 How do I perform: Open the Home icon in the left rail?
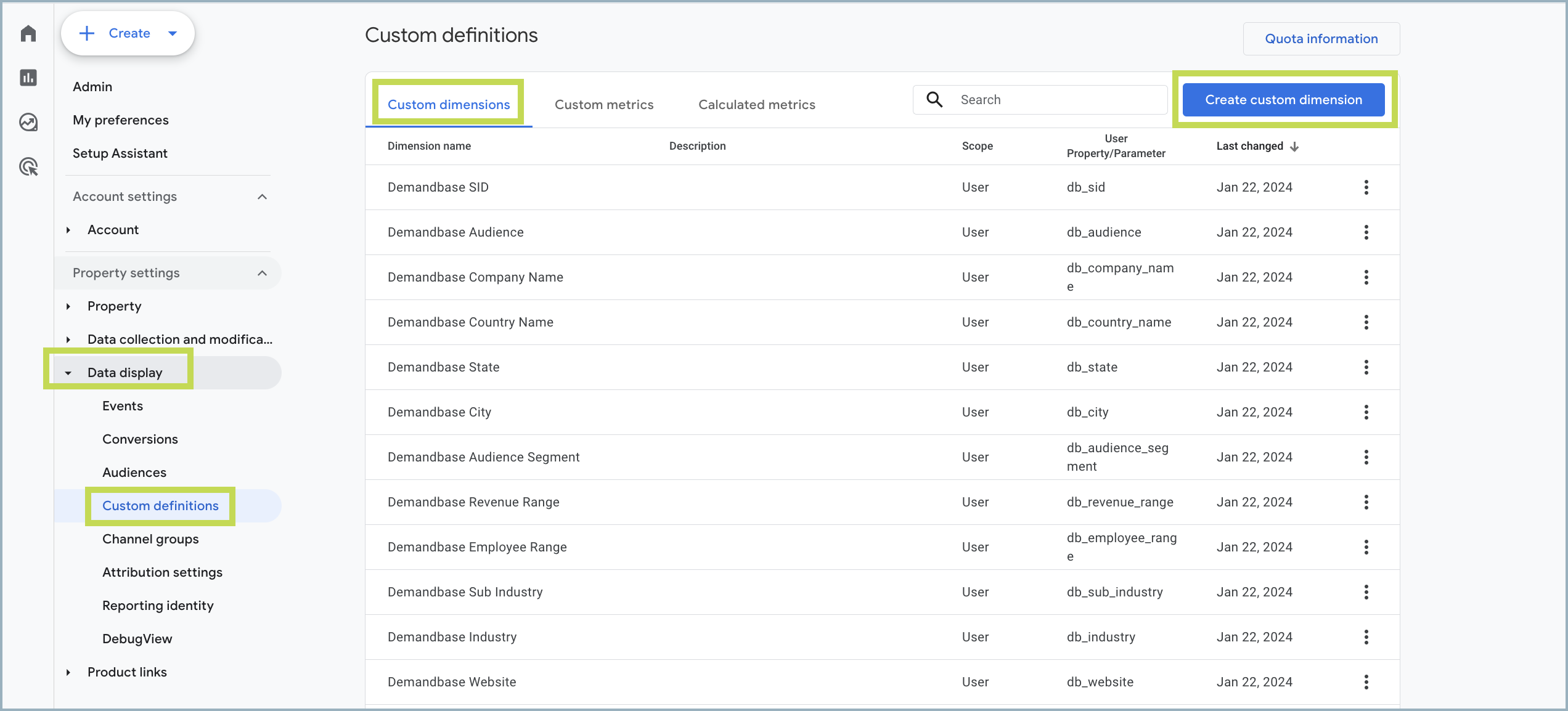(28, 33)
